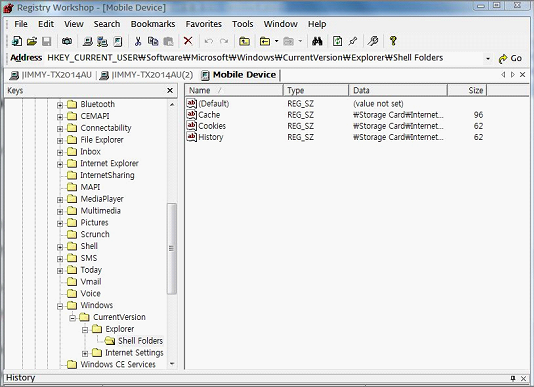
Task: Close the History panel
Action: coord(523,378)
